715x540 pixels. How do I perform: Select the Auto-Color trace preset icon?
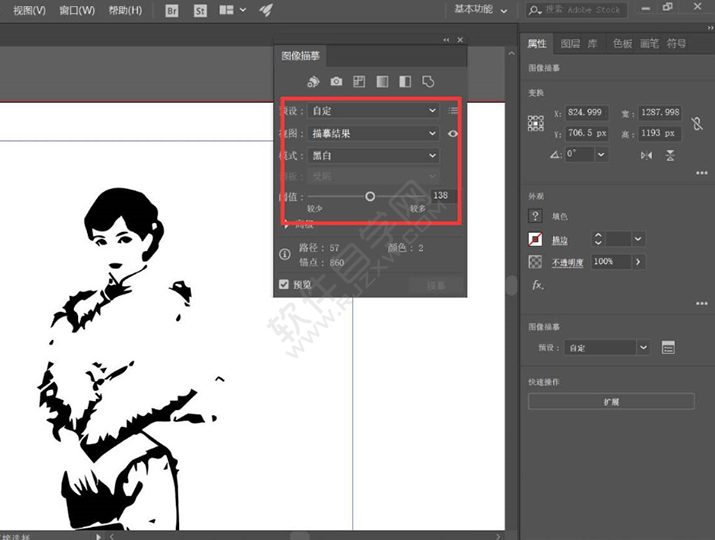coord(313,82)
